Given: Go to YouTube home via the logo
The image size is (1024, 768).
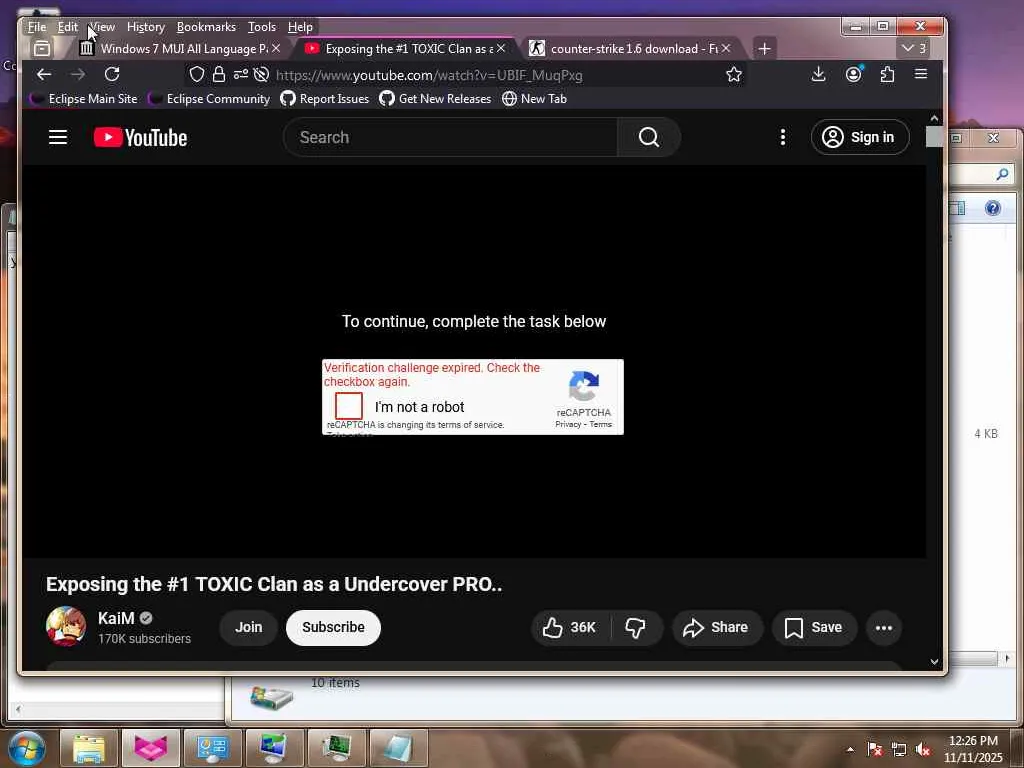Looking at the screenshot, I should point(140,138).
